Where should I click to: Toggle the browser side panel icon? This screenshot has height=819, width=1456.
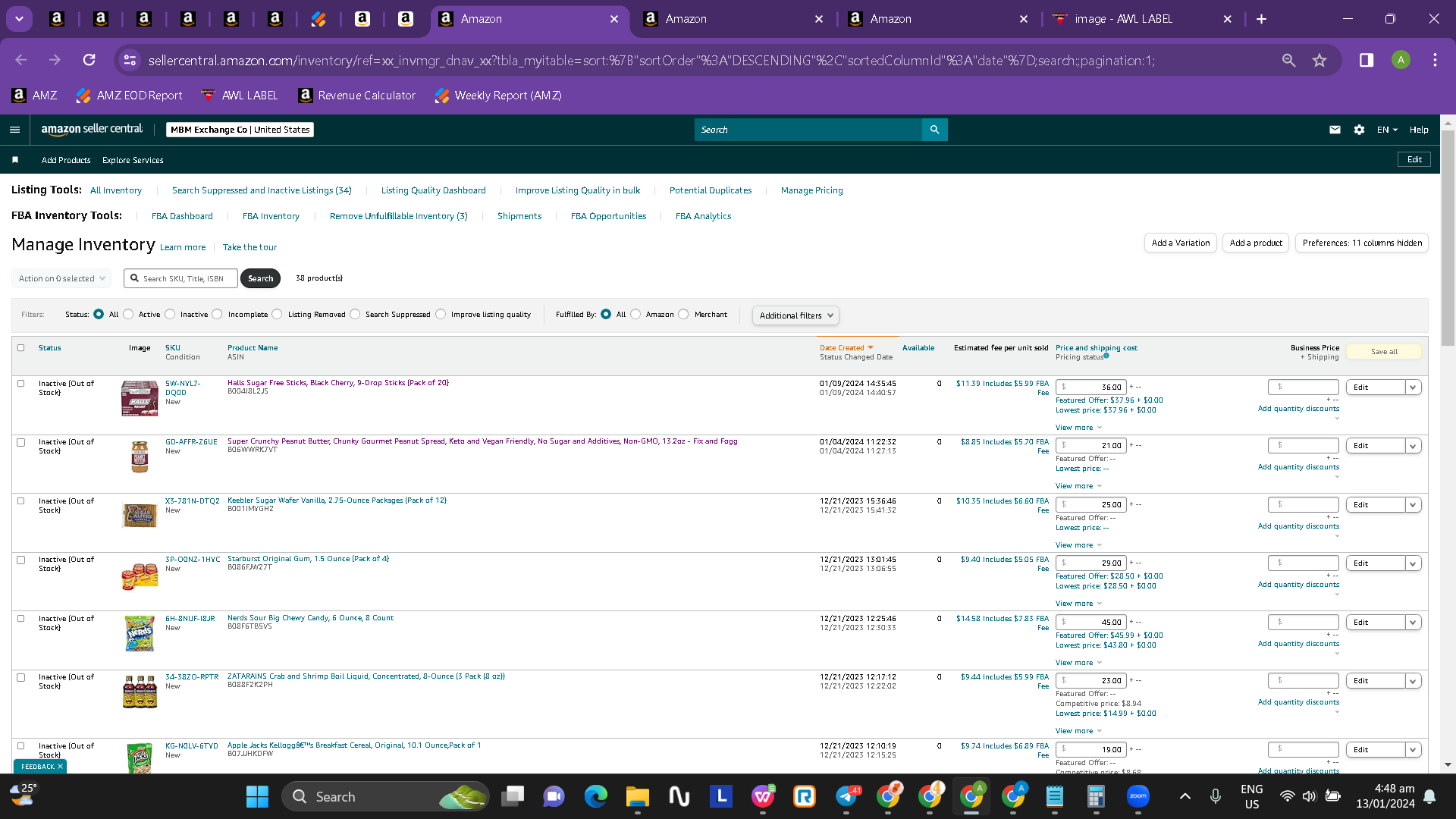[1367, 60]
